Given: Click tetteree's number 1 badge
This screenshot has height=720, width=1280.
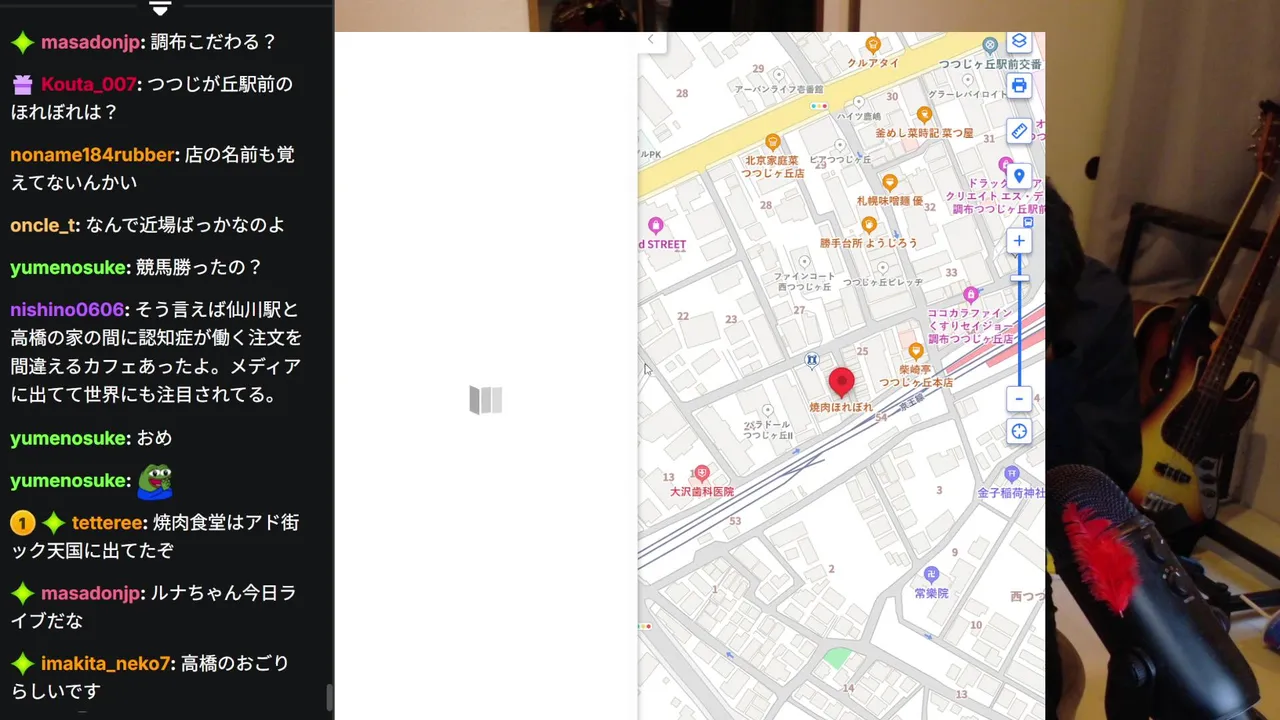Looking at the screenshot, I should (x=22, y=522).
